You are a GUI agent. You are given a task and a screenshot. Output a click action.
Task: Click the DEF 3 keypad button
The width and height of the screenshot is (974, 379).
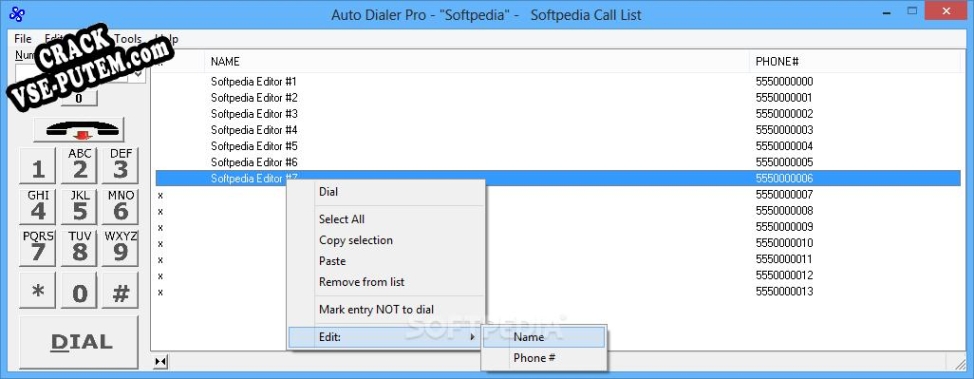[121, 165]
